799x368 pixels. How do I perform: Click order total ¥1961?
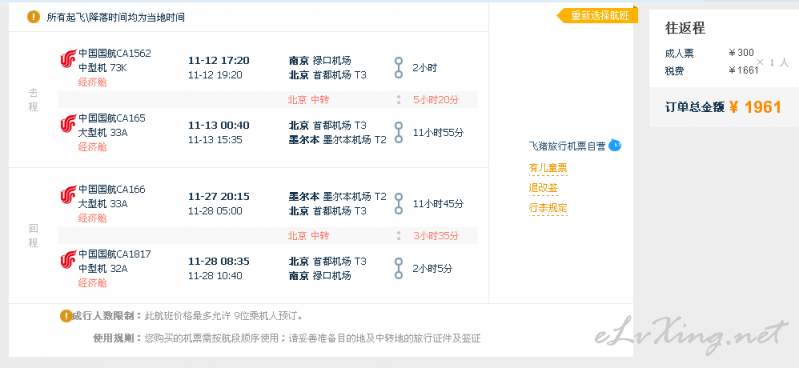point(755,107)
